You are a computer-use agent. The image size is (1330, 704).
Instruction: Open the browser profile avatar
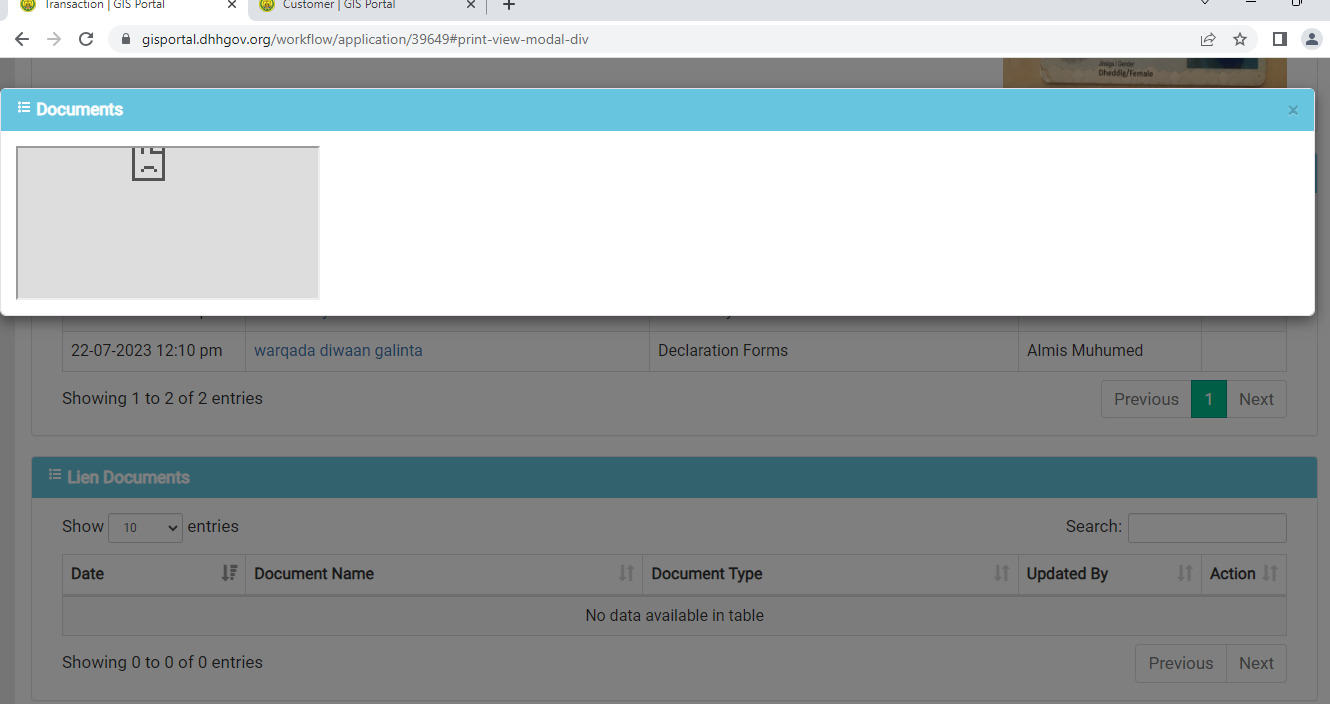tap(1311, 39)
